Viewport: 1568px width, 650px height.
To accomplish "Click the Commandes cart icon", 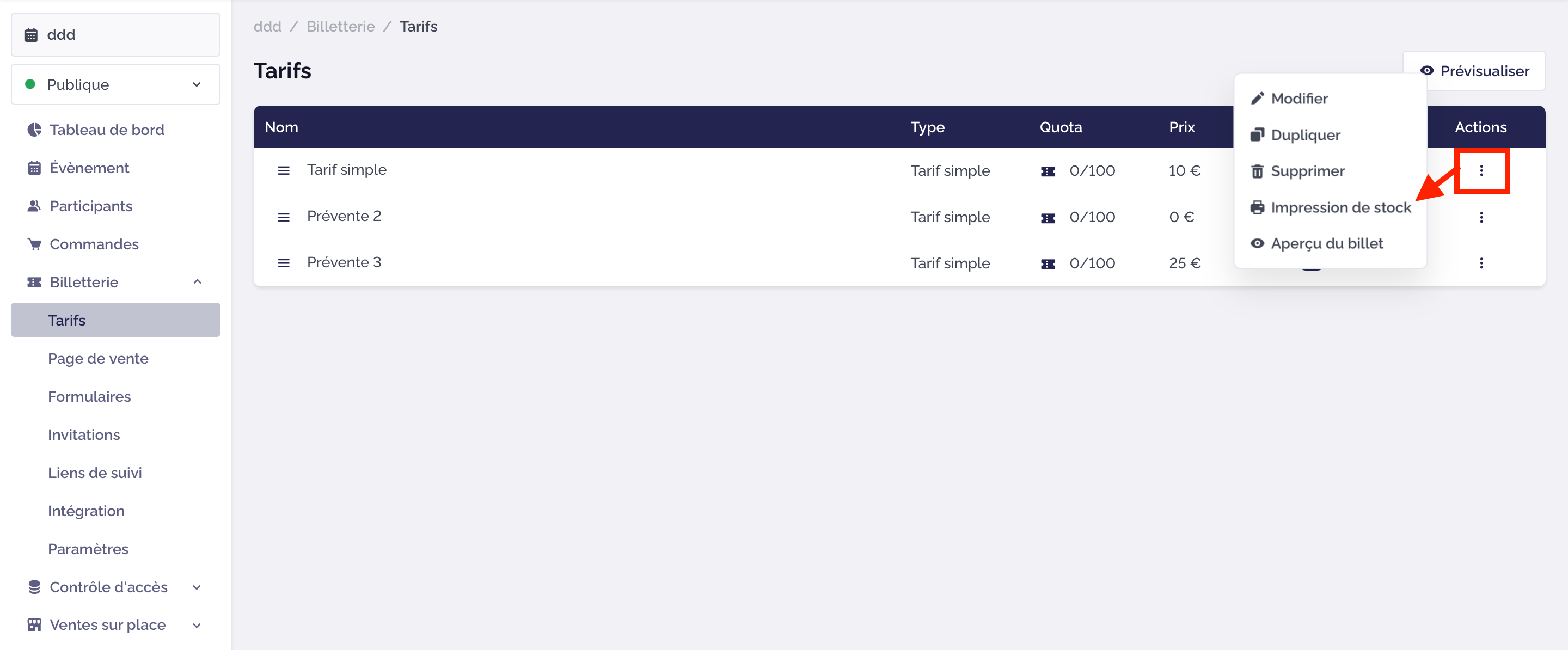I will [35, 244].
